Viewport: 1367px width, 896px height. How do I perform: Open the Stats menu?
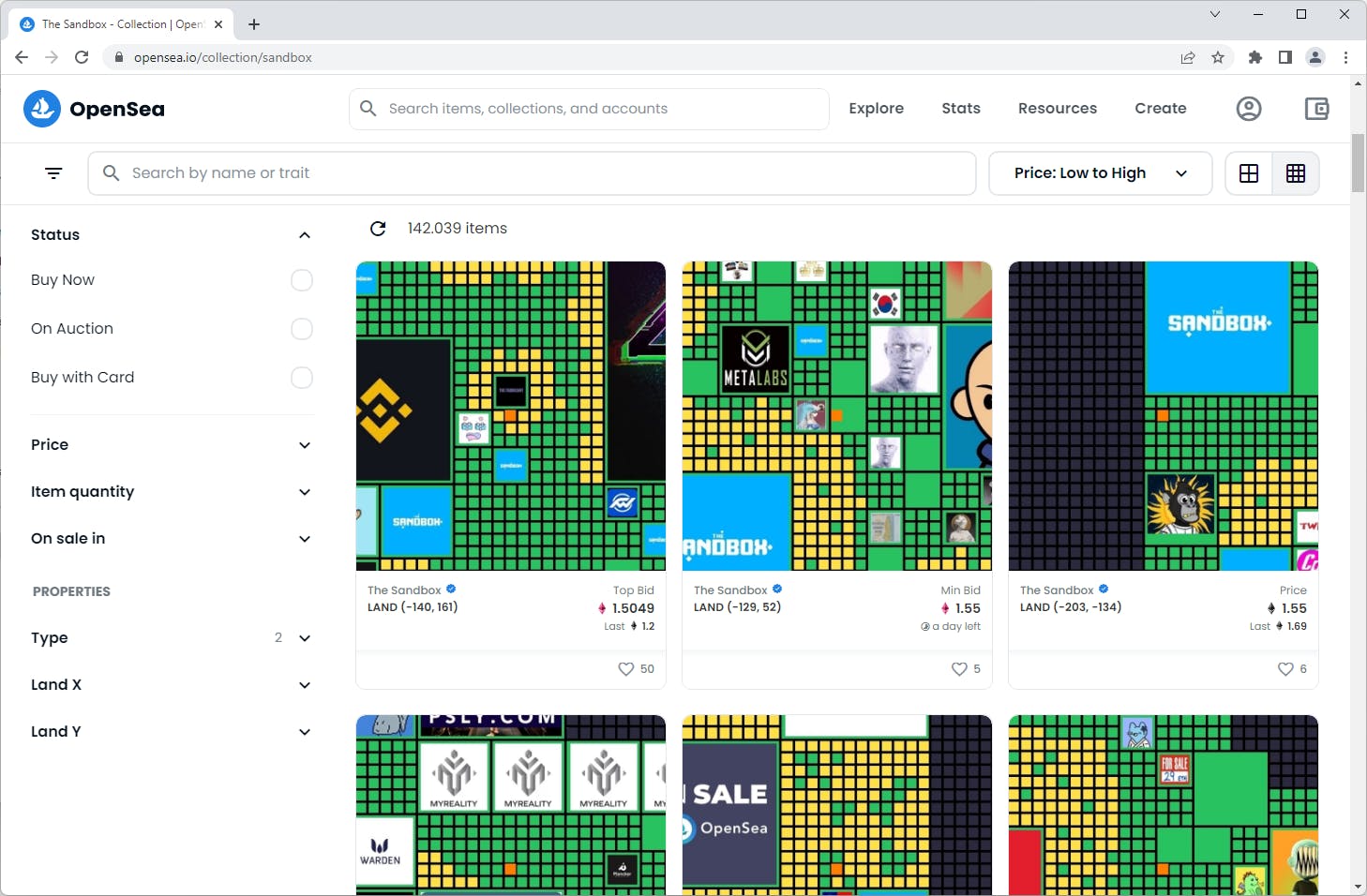pos(961,109)
